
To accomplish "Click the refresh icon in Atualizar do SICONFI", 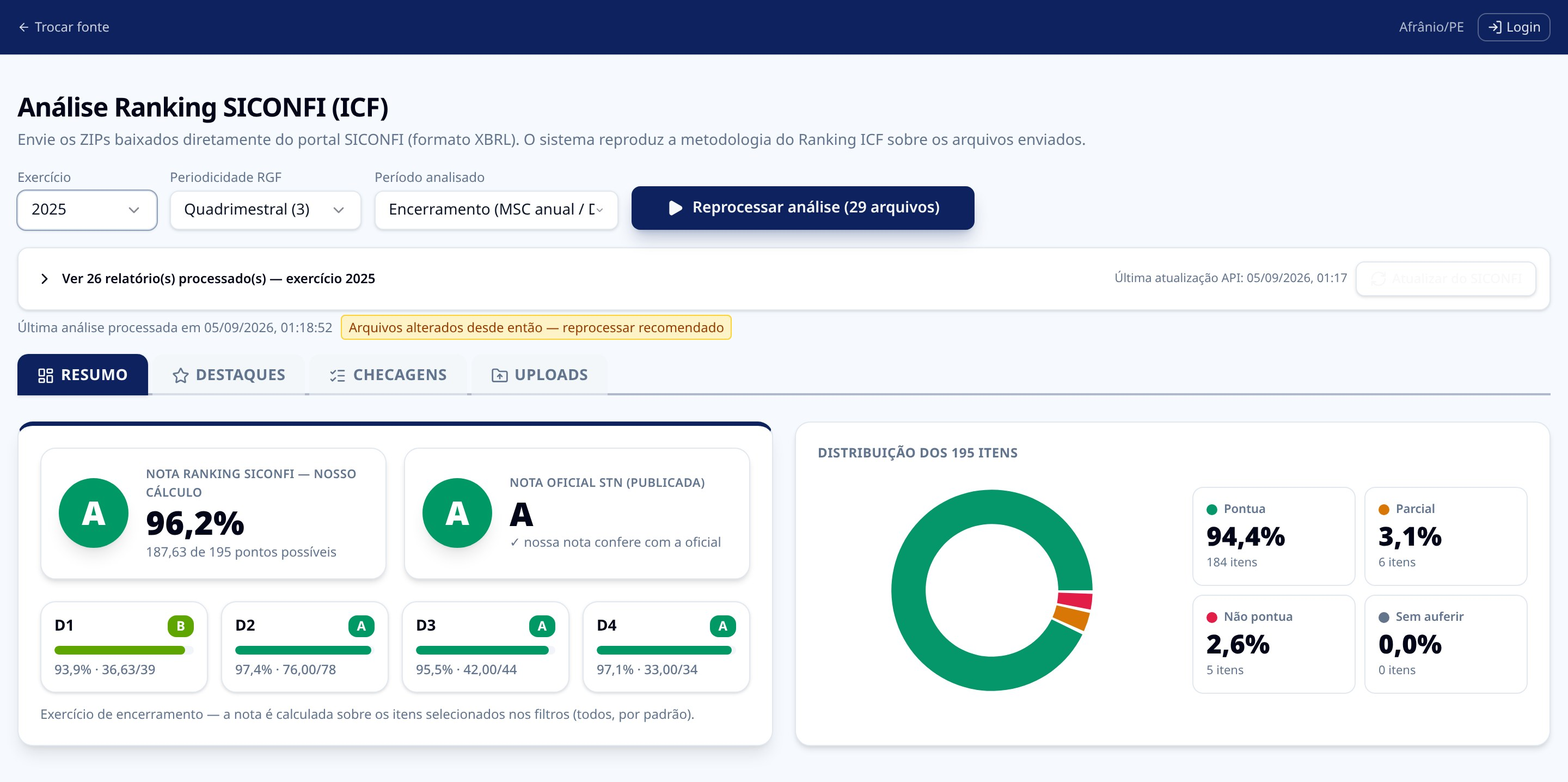I will [x=1378, y=279].
